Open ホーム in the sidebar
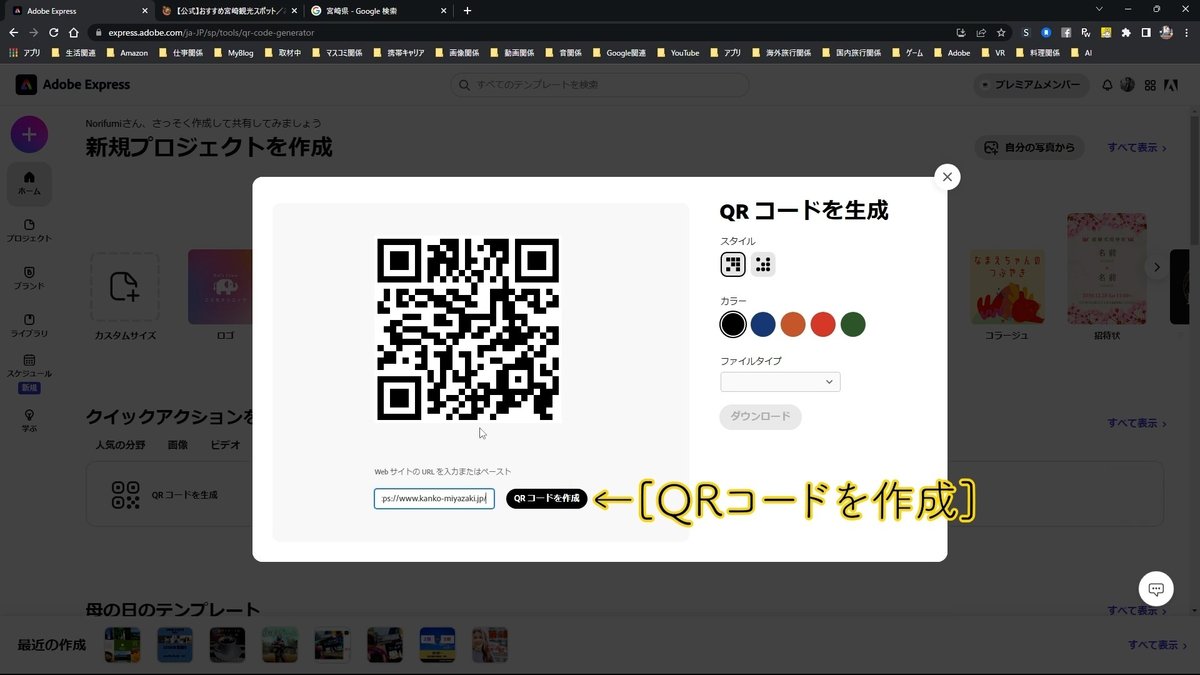Viewport: 1200px width, 675px height. (x=29, y=183)
